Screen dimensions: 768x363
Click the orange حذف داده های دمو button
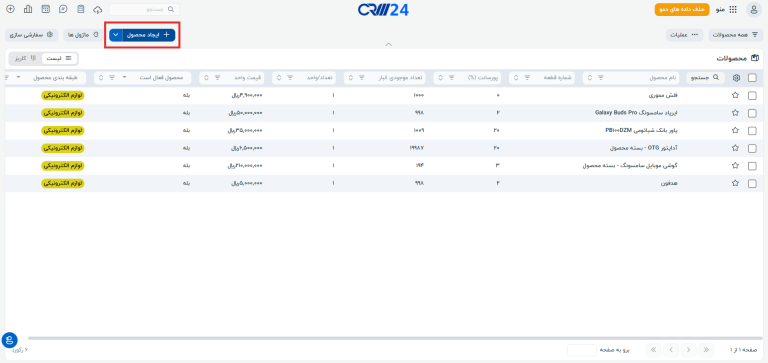tap(682, 9)
